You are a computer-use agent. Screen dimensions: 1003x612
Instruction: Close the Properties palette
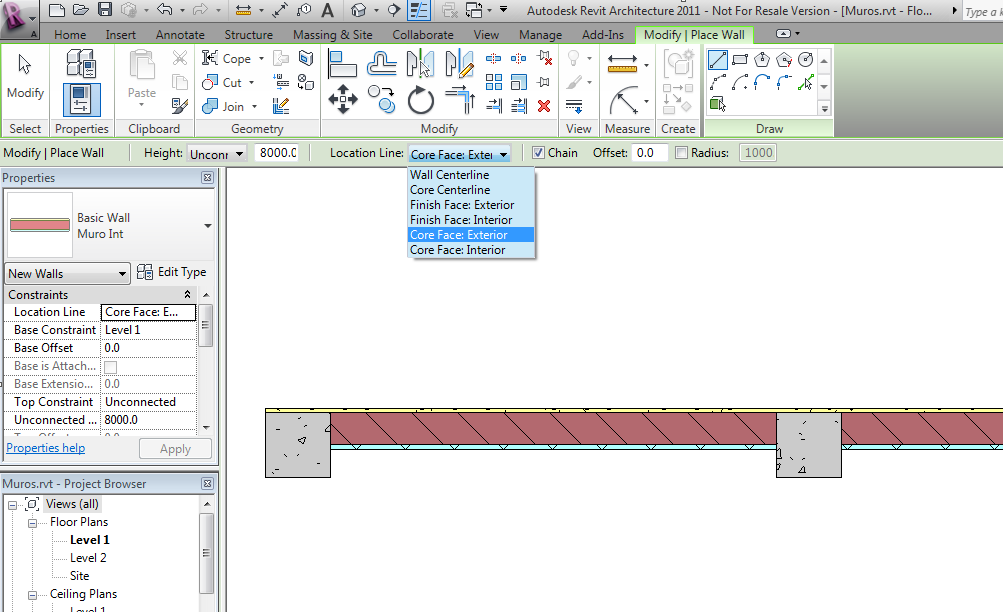pyautogui.click(x=207, y=178)
